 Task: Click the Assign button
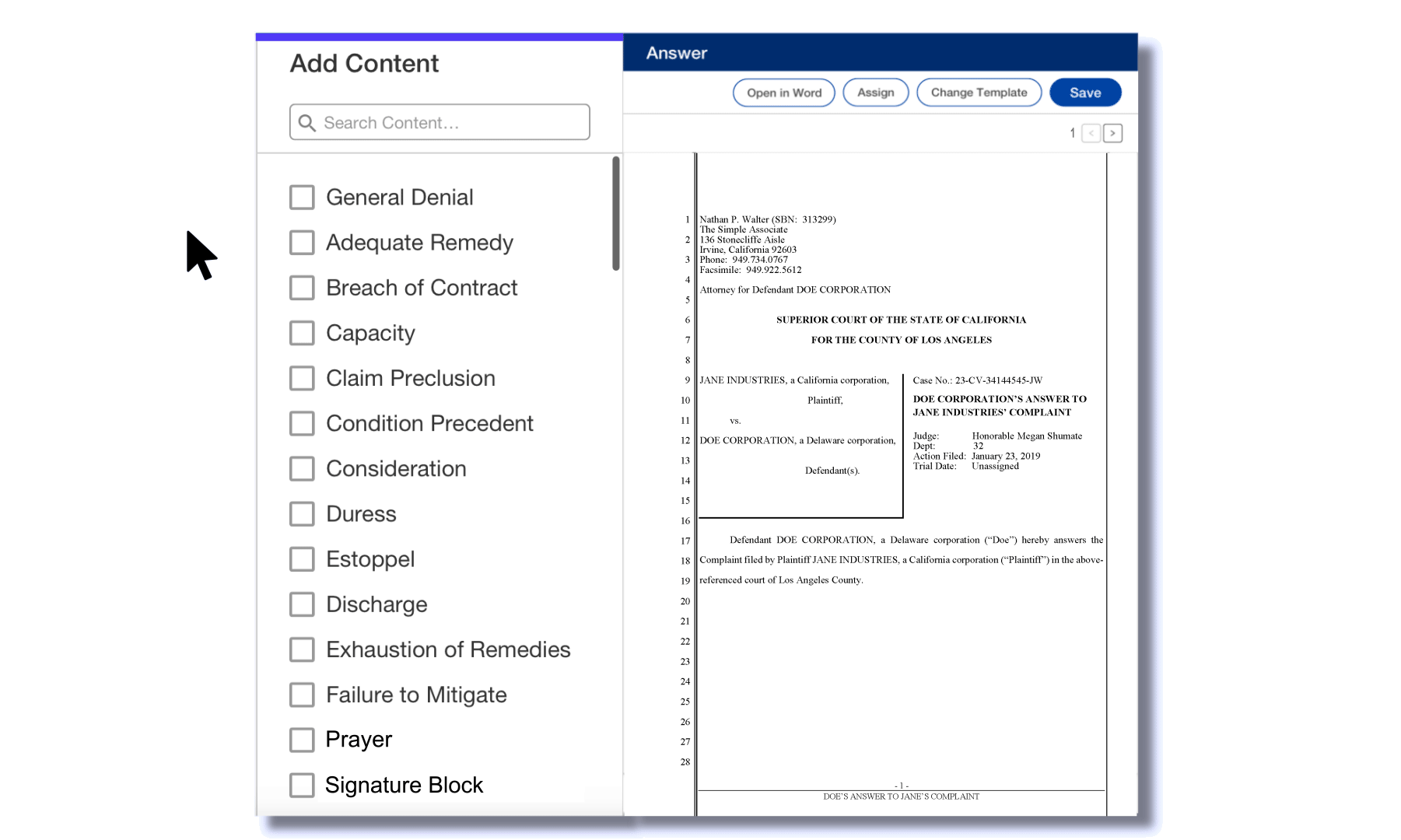coord(876,93)
